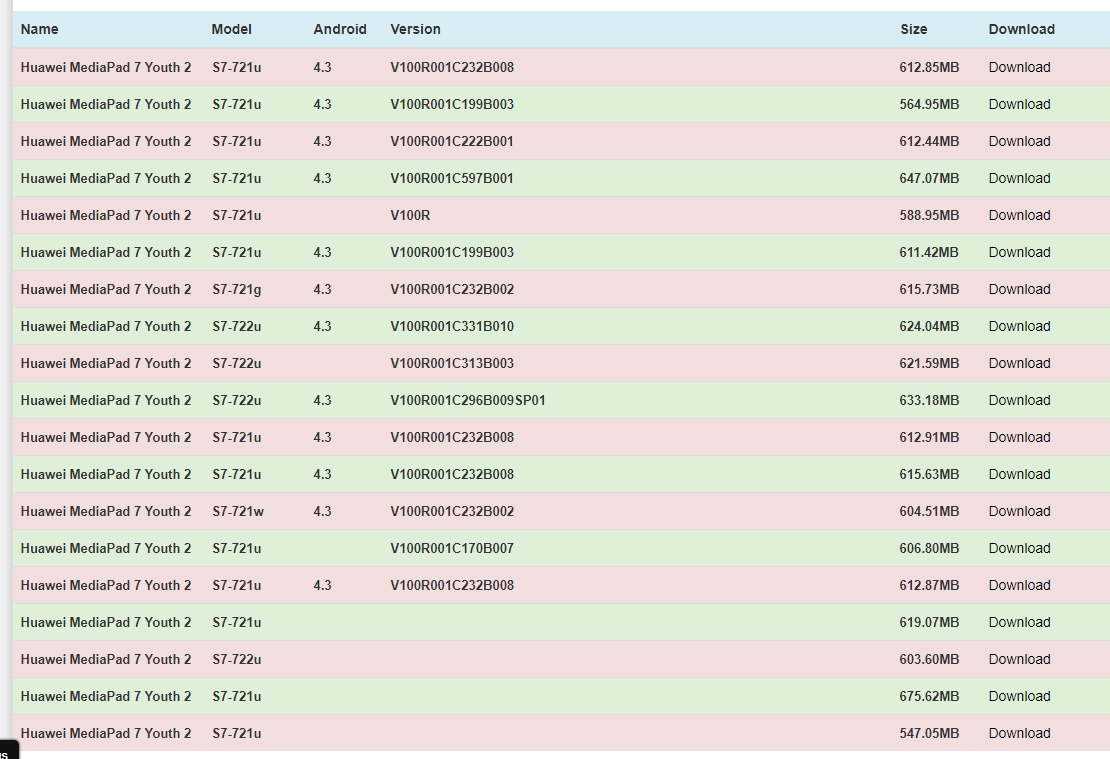Click the 588.95MB size value
Viewport: 1110px width, 759px height.
point(929,215)
